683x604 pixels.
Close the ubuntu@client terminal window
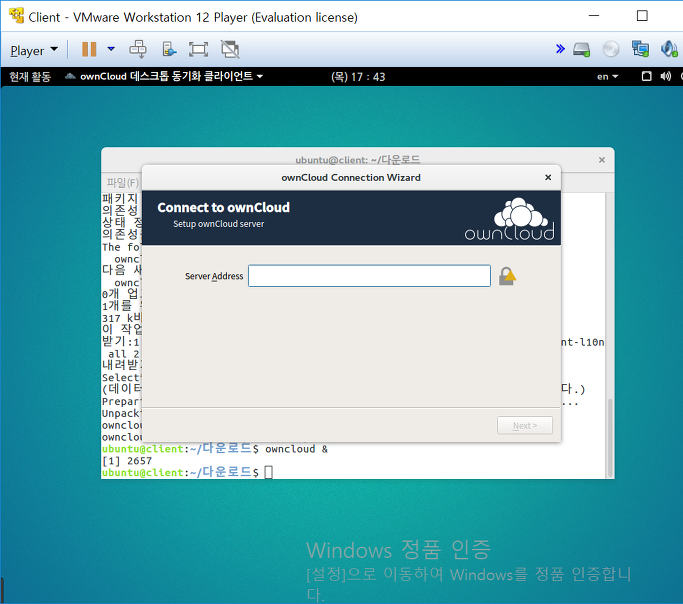click(x=602, y=160)
